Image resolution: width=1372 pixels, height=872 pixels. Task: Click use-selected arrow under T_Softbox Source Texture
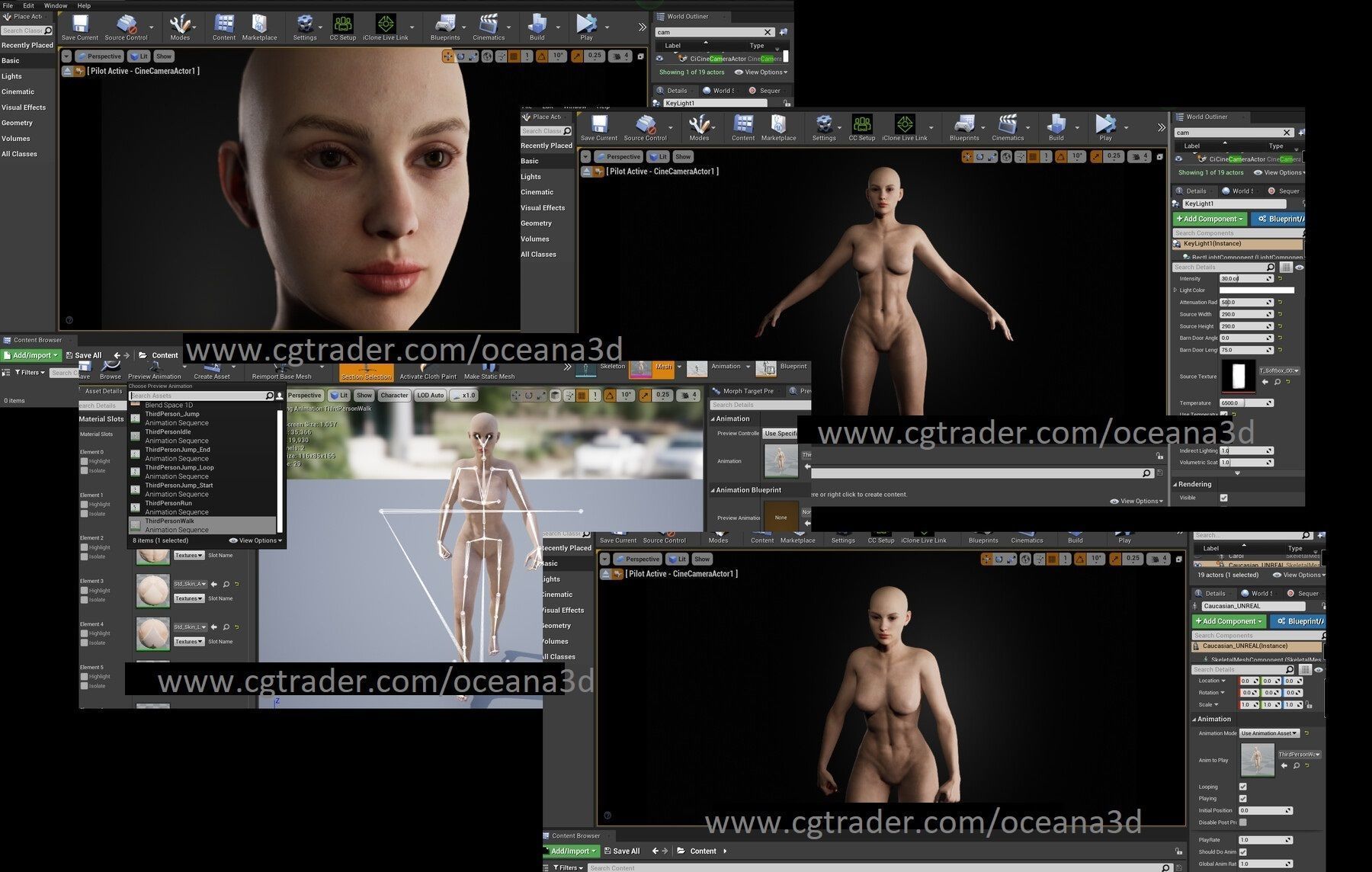click(x=1265, y=382)
